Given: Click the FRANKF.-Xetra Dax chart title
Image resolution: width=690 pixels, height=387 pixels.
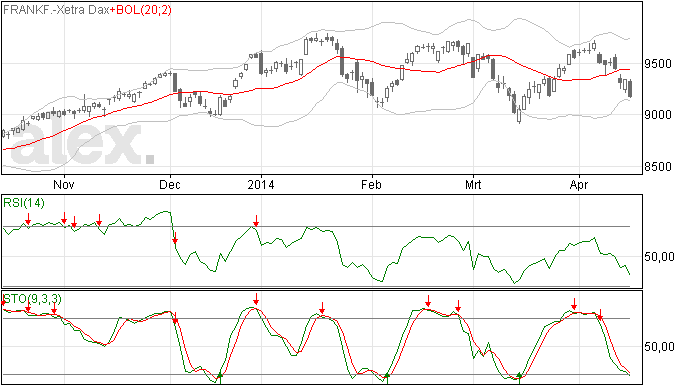Looking at the screenshot, I should 56,10.
